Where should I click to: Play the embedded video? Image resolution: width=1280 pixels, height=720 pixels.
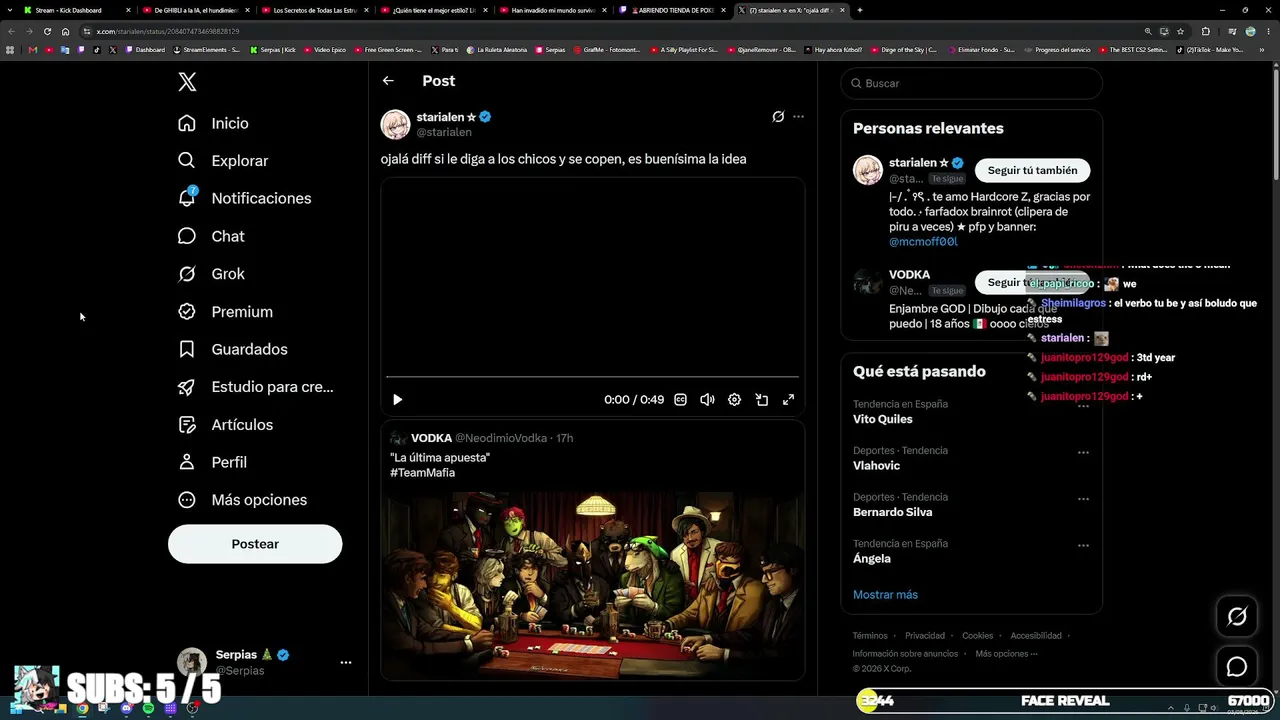[x=397, y=400]
